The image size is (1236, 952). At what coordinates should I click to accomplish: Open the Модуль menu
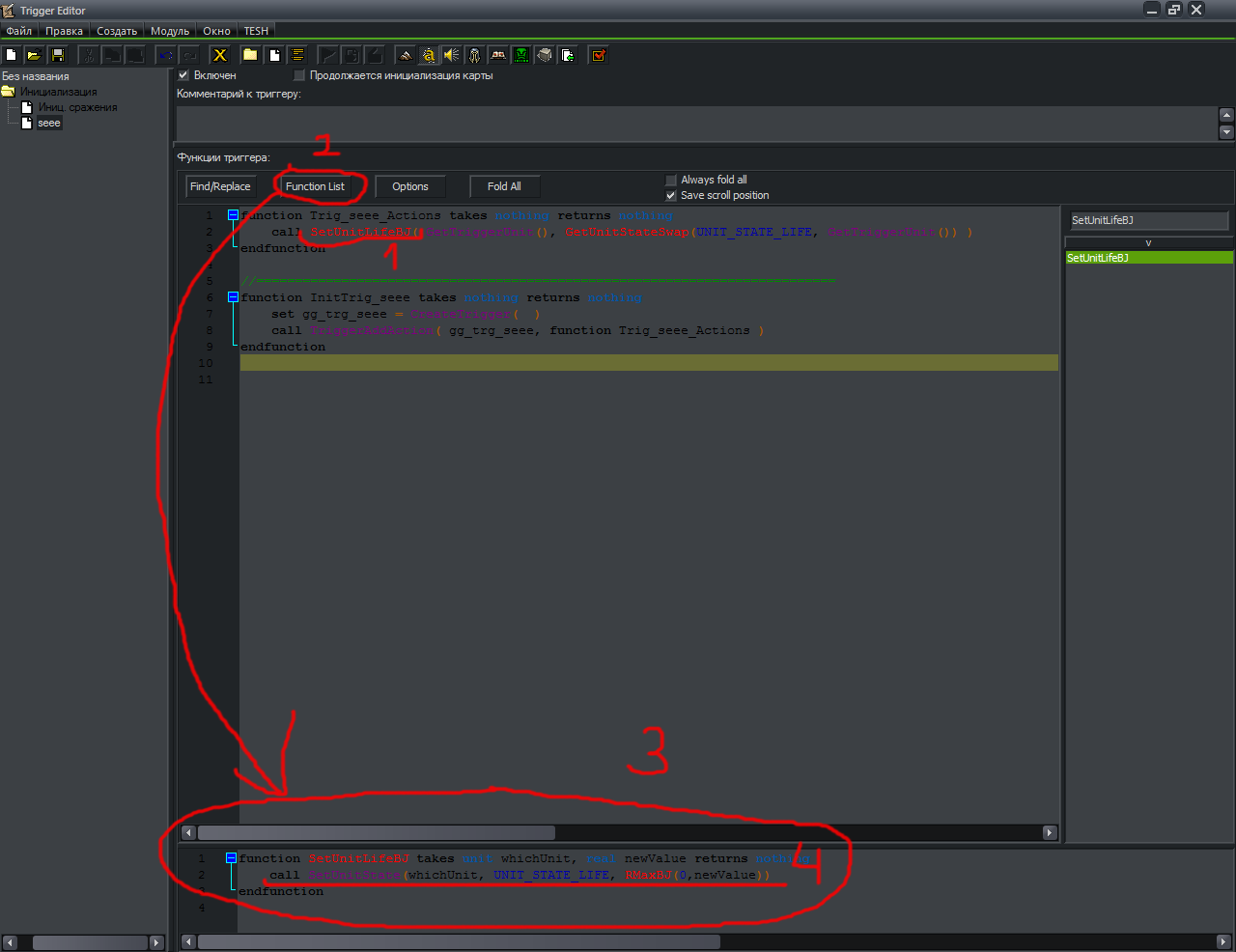click(170, 31)
